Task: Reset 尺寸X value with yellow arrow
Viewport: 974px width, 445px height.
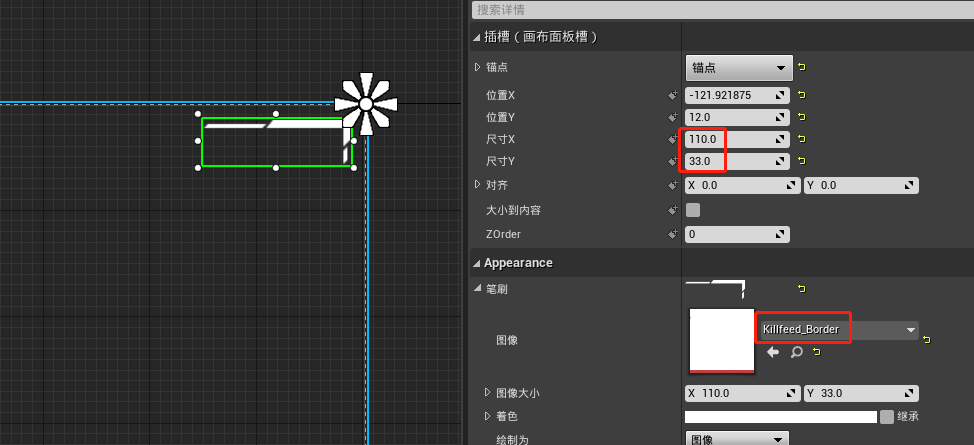Action: tap(802, 139)
